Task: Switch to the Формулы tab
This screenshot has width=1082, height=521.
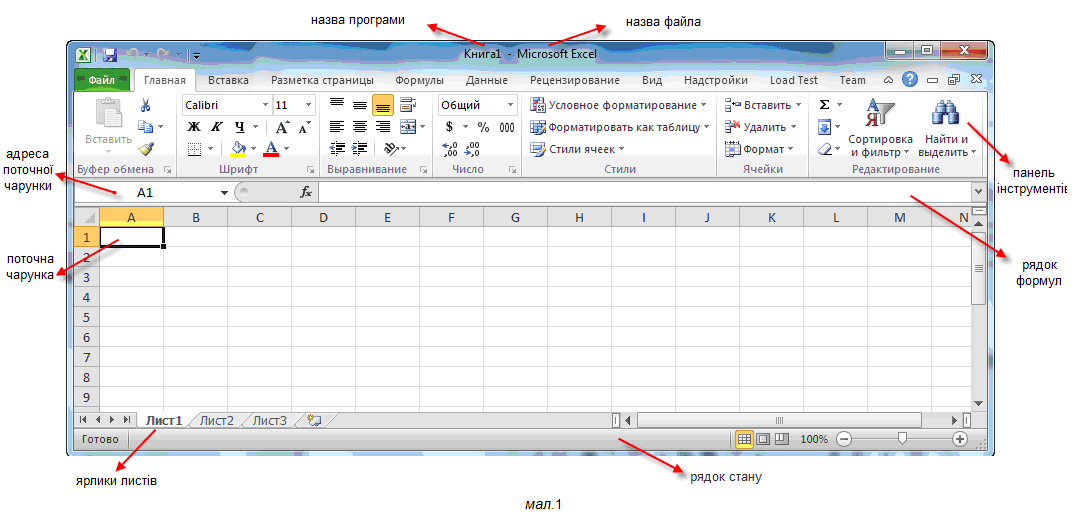Action: pos(420,80)
